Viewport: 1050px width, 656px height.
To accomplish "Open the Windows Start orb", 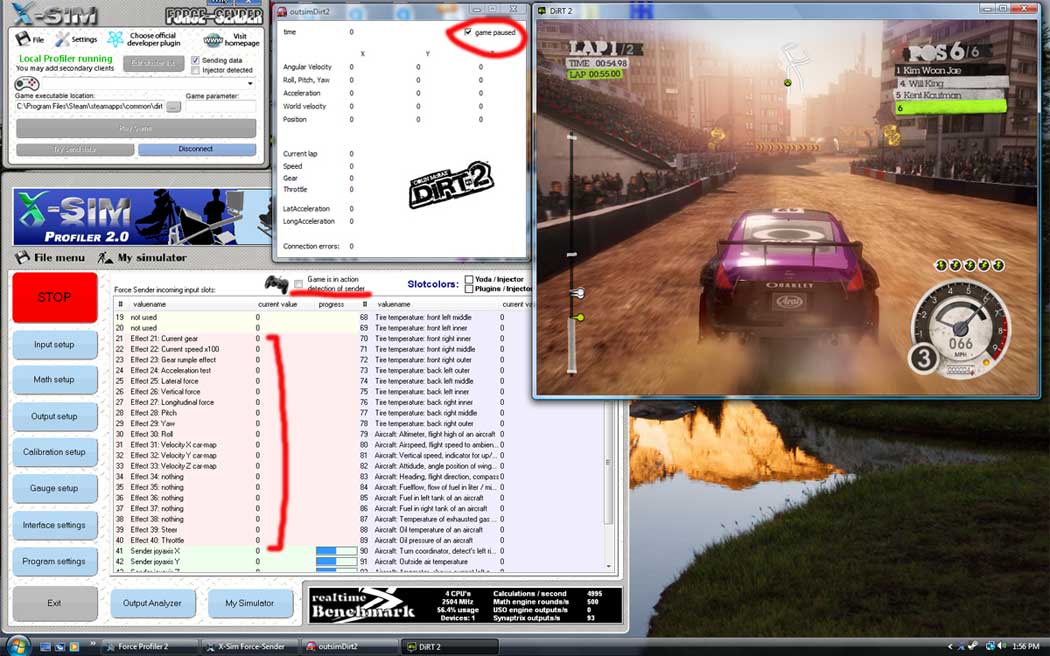I will pyautogui.click(x=17, y=647).
